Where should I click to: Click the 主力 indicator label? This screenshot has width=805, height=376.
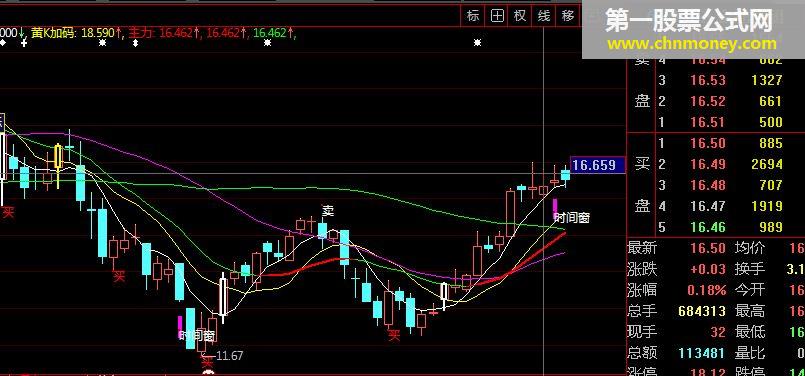coord(141,33)
